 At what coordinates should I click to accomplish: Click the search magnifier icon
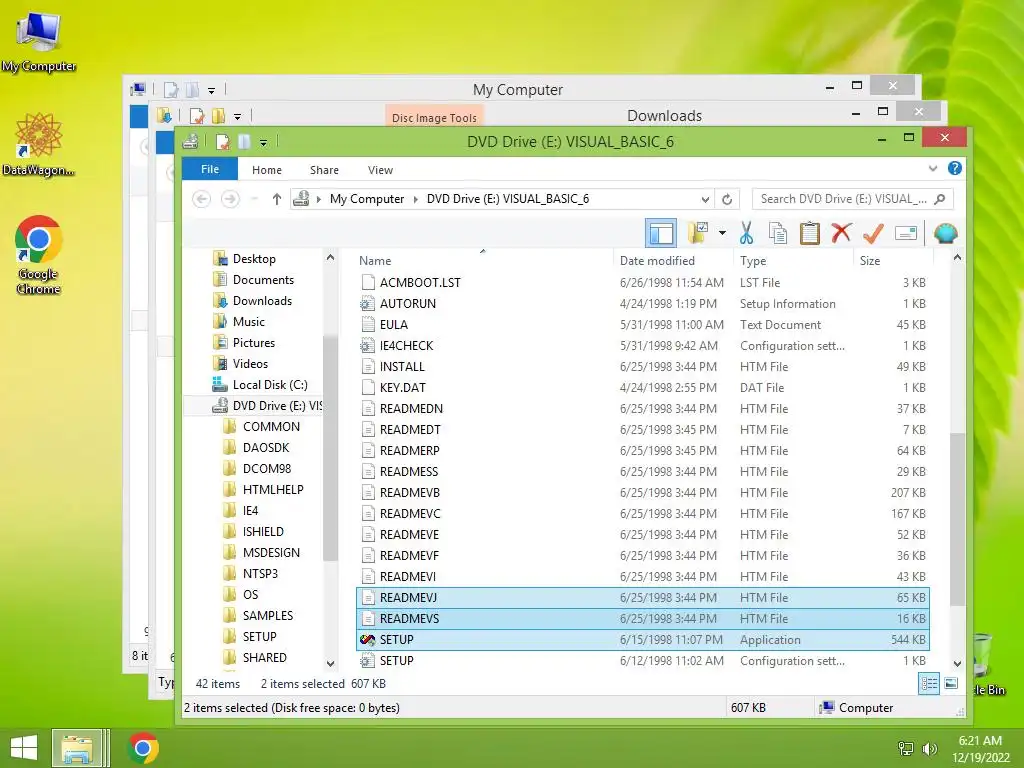940,199
